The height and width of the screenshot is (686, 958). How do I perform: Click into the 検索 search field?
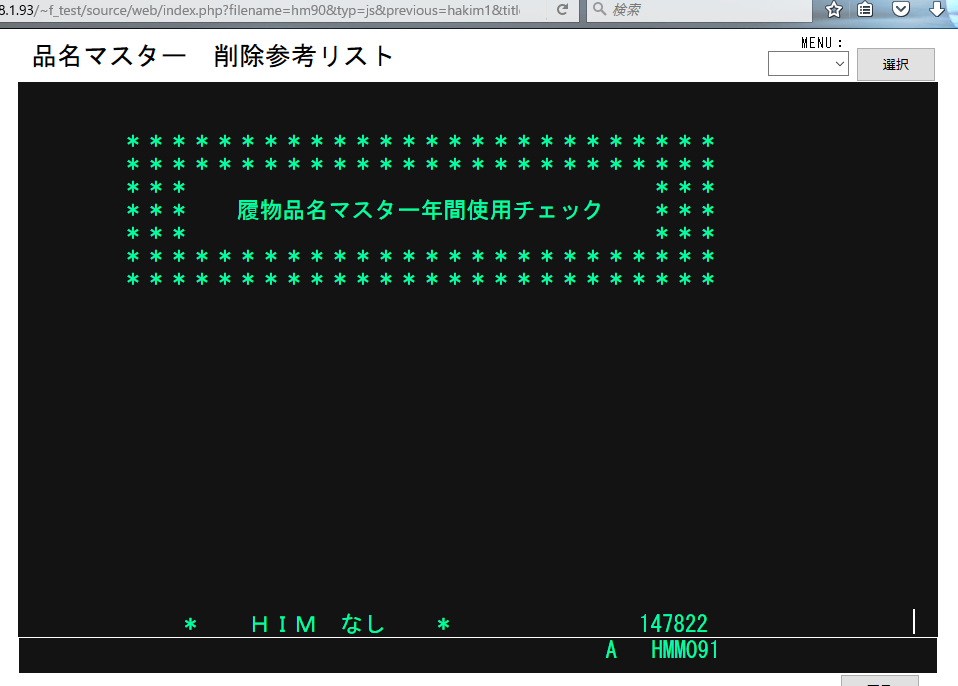(700, 10)
